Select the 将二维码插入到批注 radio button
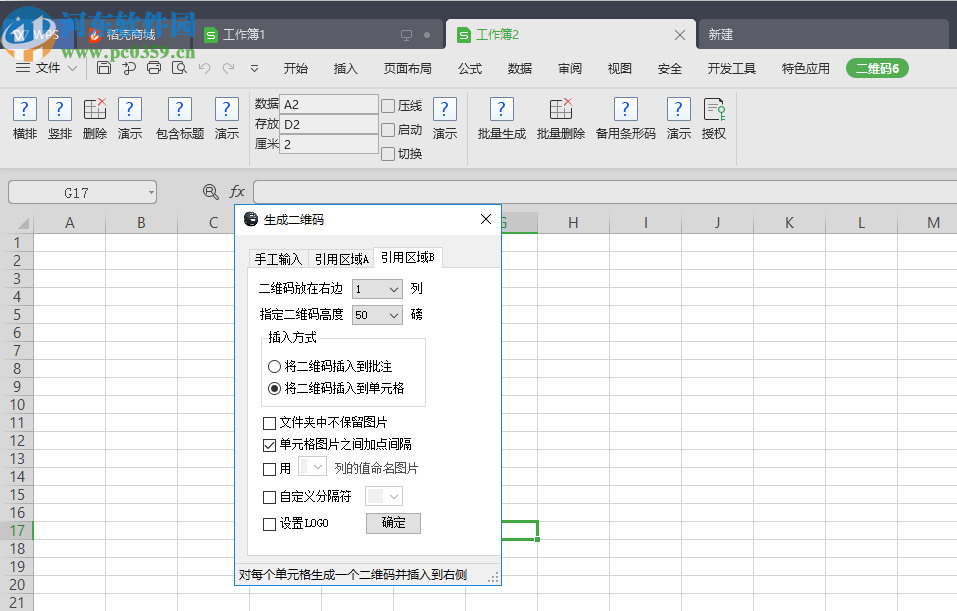This screenshot has height=611, width=957. click(275, 366)
